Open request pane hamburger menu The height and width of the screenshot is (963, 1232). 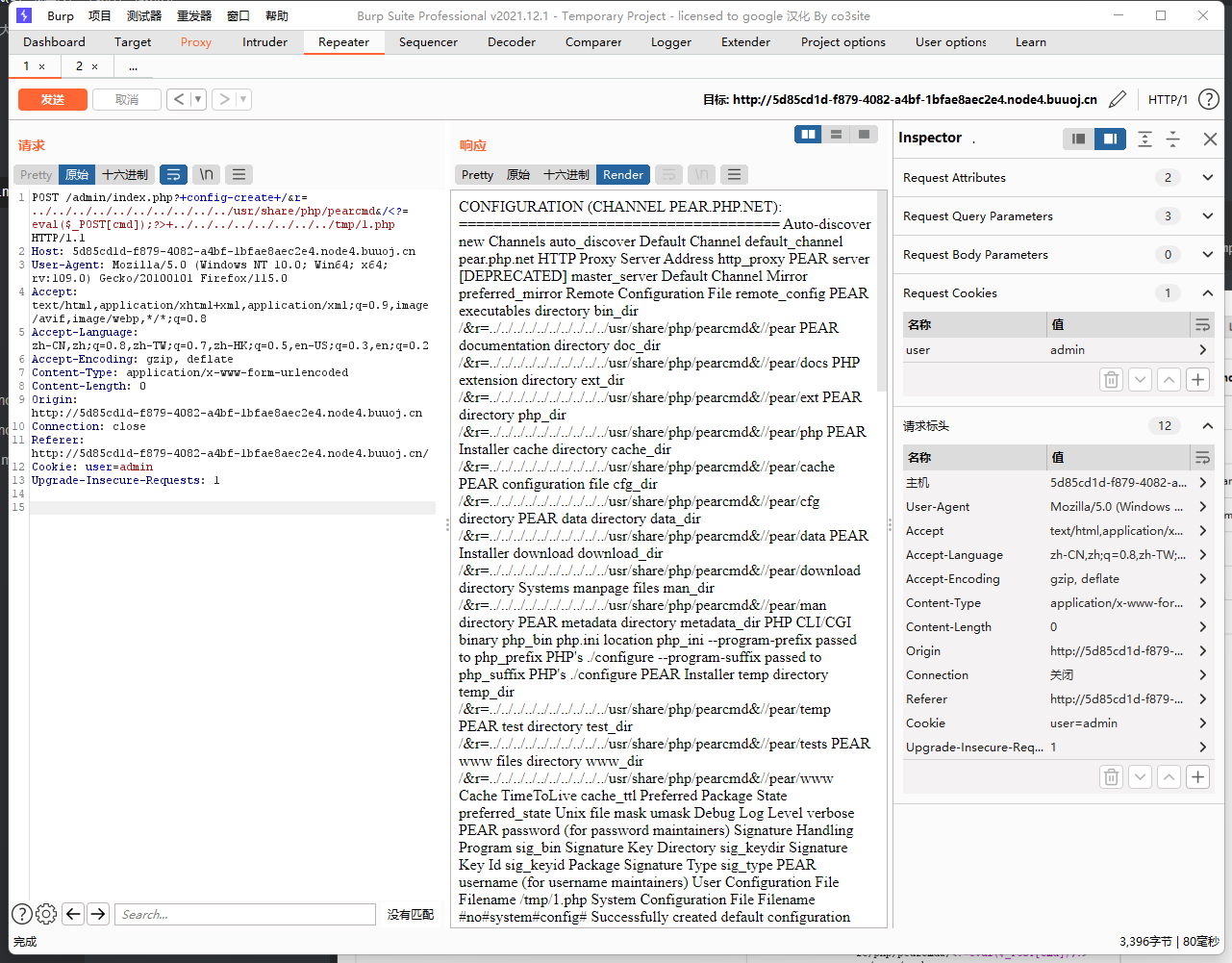coord(239,174)
